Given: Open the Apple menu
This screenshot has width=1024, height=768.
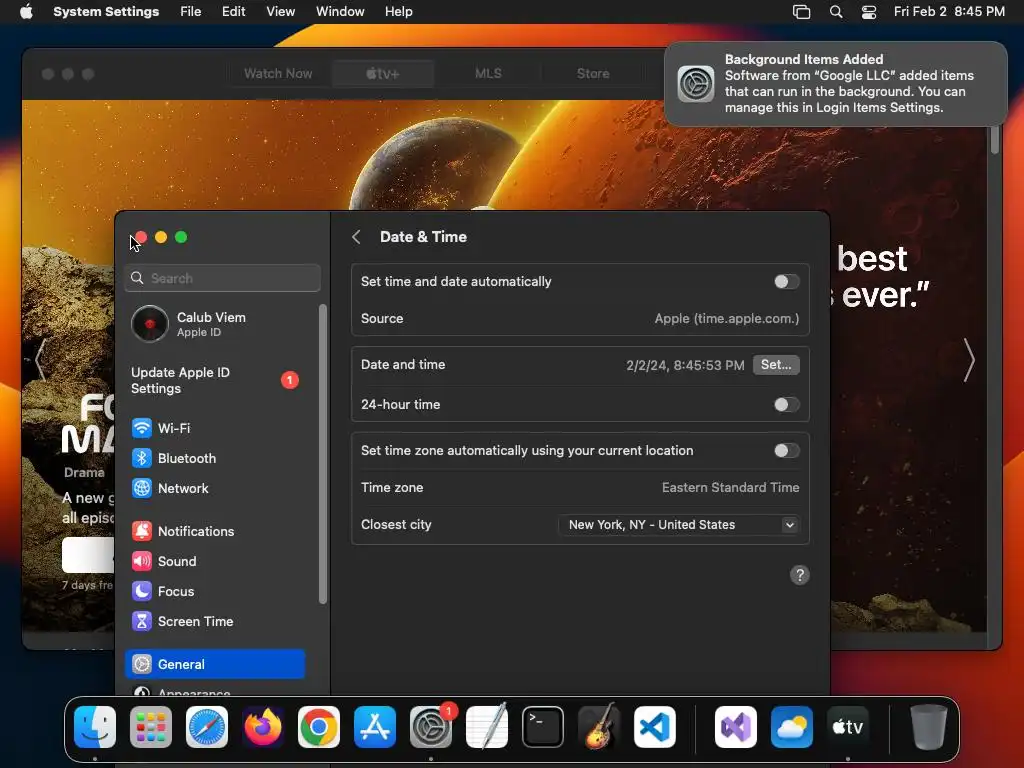Looking at the screenshot, I should click(26, 12).
